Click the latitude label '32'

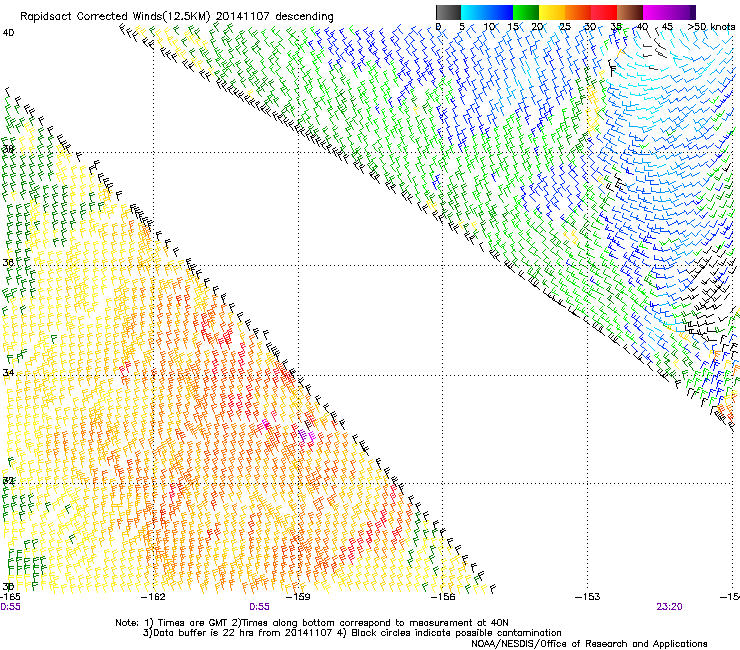pos(8,481)
